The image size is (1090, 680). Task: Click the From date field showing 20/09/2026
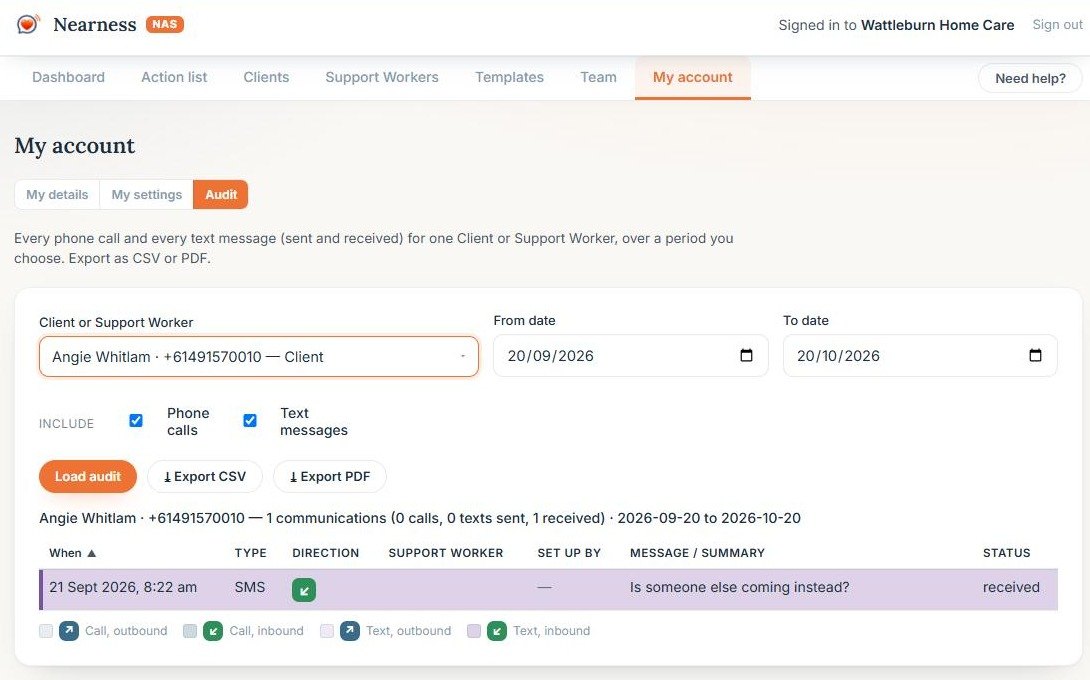click(631, 355)
